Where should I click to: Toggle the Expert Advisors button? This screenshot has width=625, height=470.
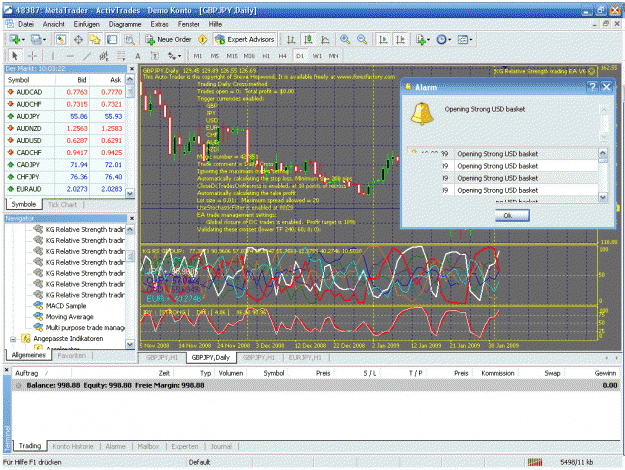[x=245, y=39]
